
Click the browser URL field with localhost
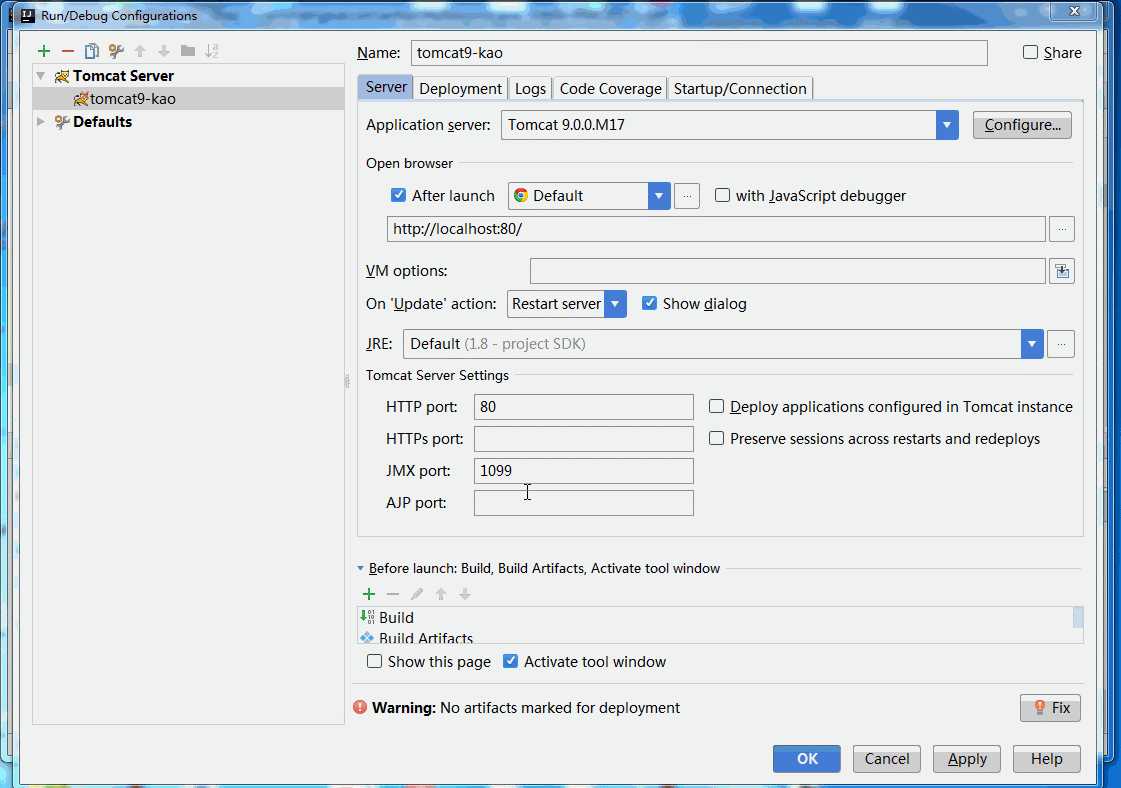[716, 229]
